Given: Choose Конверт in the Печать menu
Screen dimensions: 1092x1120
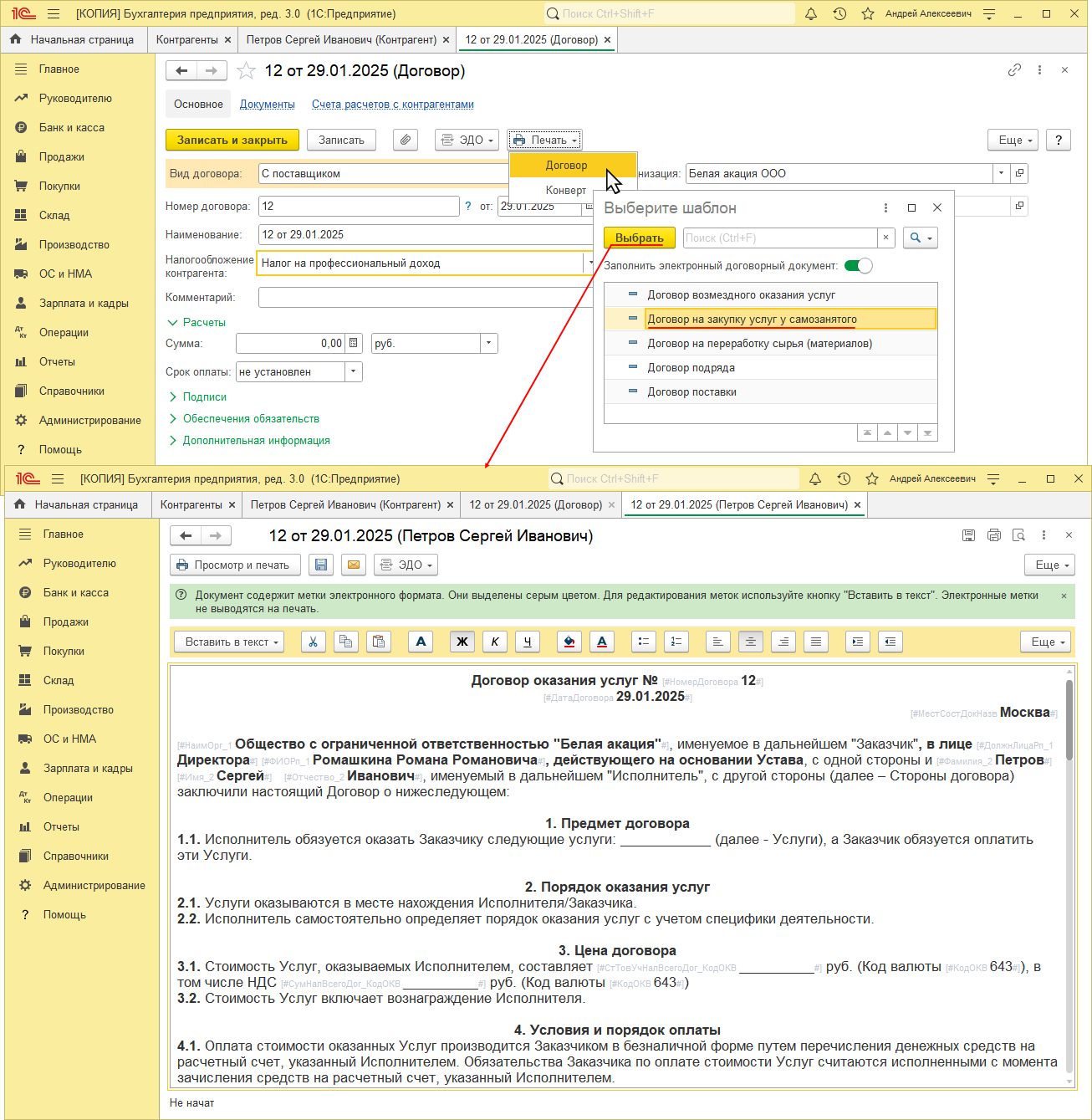Looking at the screenshot, I should click(566, 190).
